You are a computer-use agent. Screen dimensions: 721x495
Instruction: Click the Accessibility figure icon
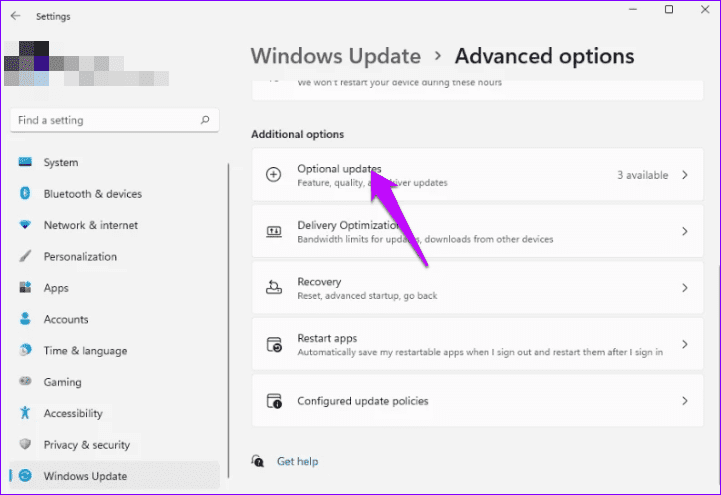click(x=25, y=413)
